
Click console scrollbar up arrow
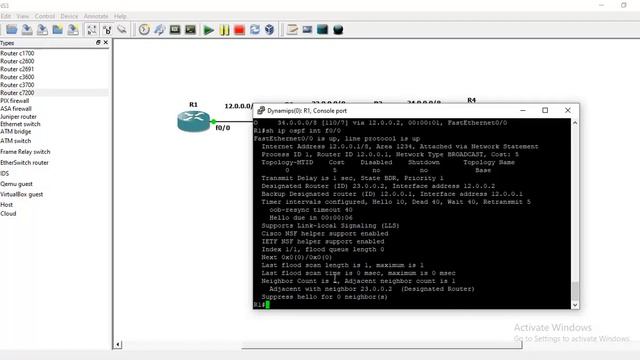pyautogui.click(x=575, y=123)
